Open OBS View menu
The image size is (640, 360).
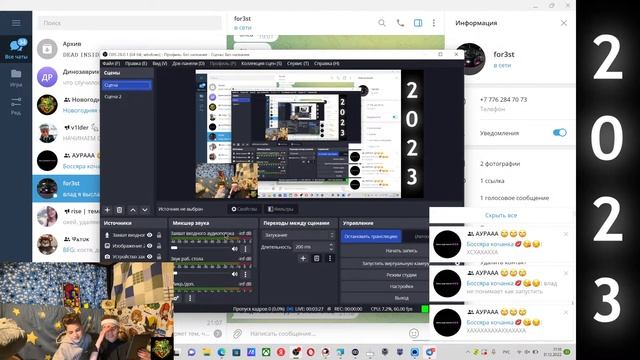(160, 64)
